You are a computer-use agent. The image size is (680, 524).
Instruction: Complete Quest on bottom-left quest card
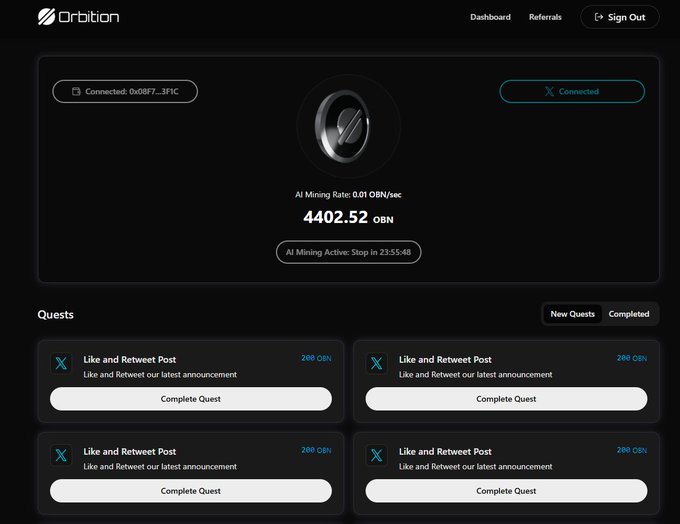(x=191, y=491)
